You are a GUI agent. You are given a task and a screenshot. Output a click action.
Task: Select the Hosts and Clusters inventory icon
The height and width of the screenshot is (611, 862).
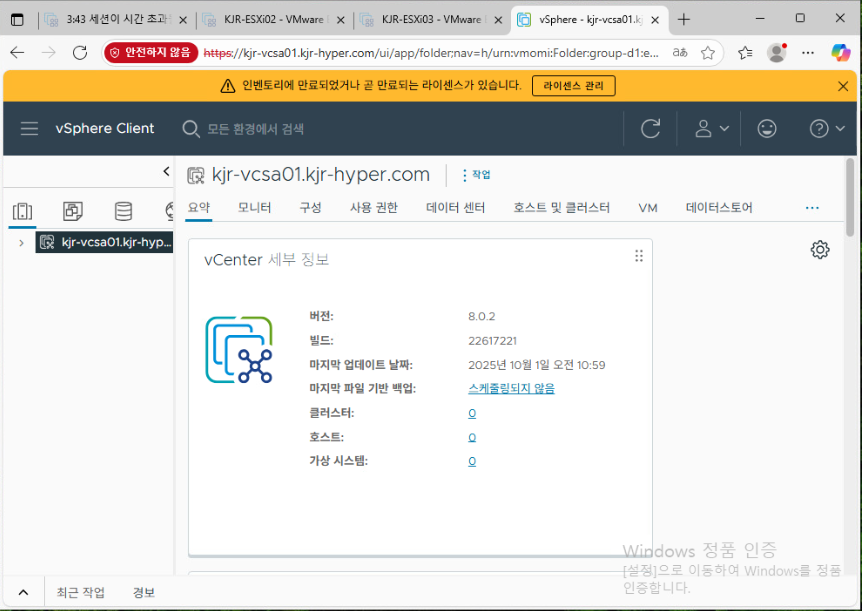point(23,211)
